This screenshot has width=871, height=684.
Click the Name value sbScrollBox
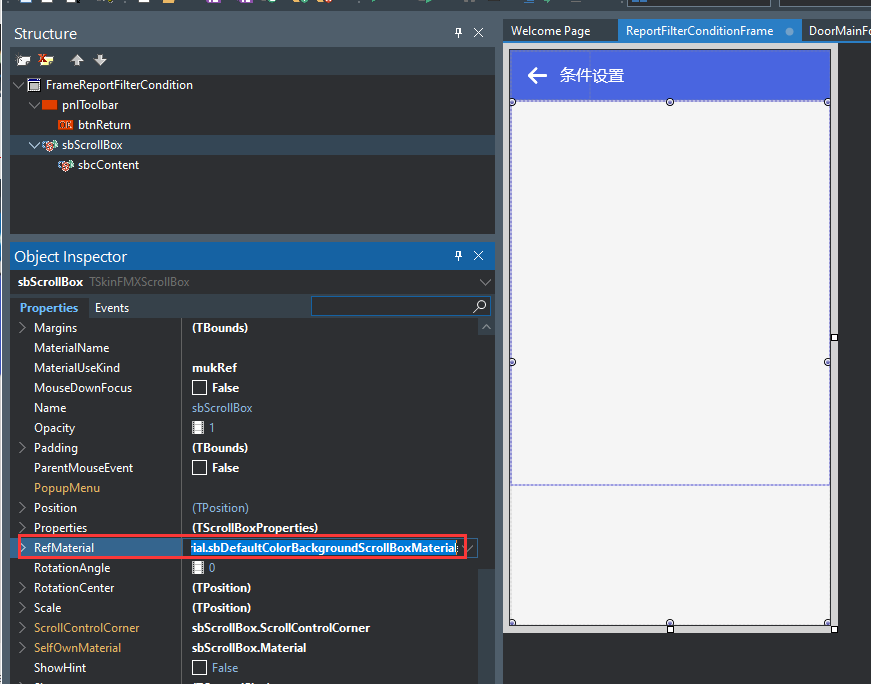pos(222,408)
